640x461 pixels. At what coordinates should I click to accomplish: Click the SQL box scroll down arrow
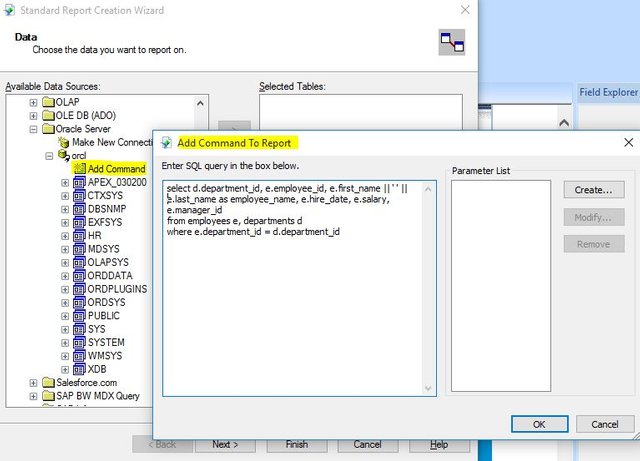pyautogui.click(x=428, y=388)
